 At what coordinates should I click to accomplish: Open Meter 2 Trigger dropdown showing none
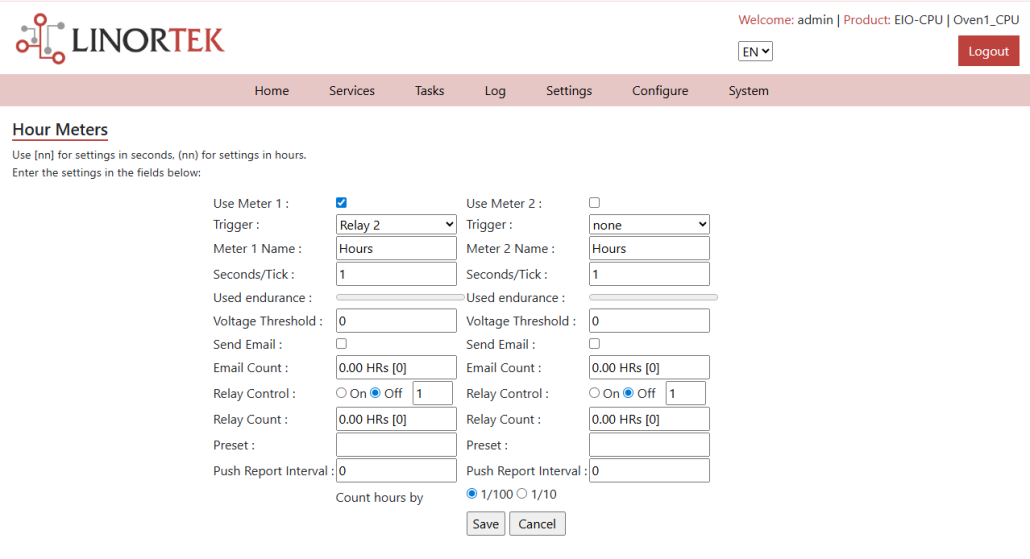click(649, 225)
